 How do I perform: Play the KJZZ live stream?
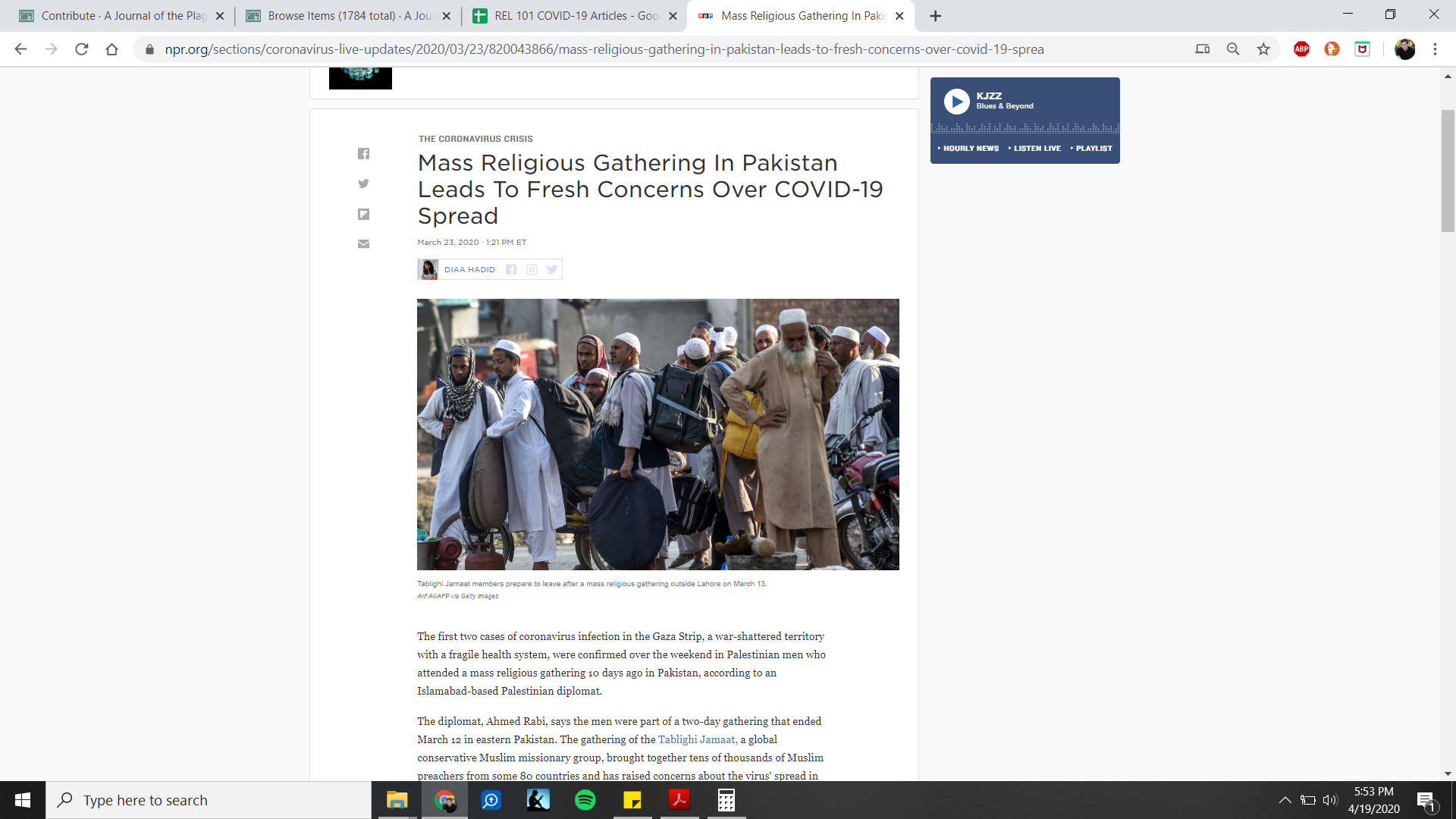coord(956,102)
